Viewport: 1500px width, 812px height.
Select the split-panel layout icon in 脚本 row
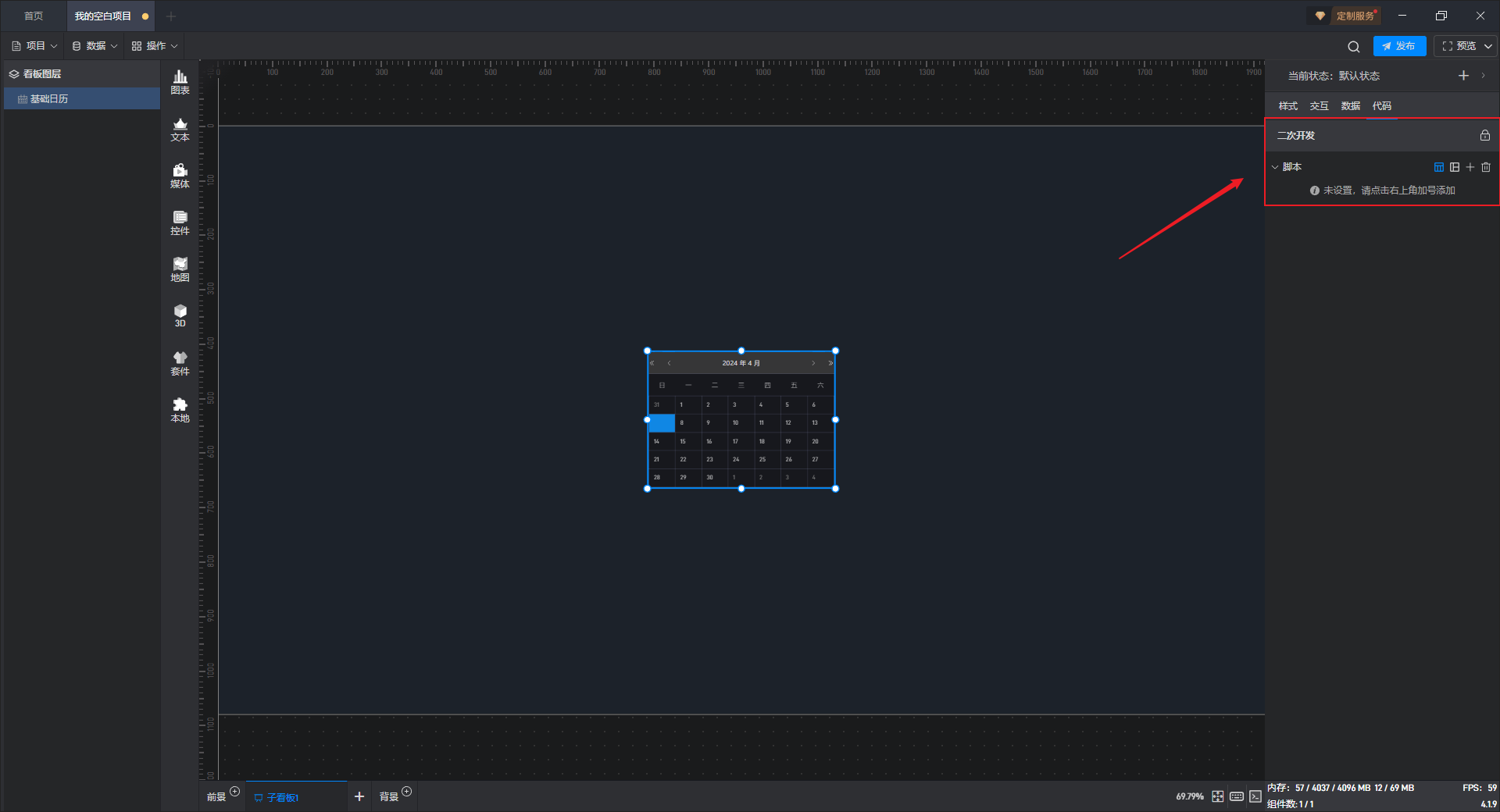pyautogui.click(x=1455, y=167)
